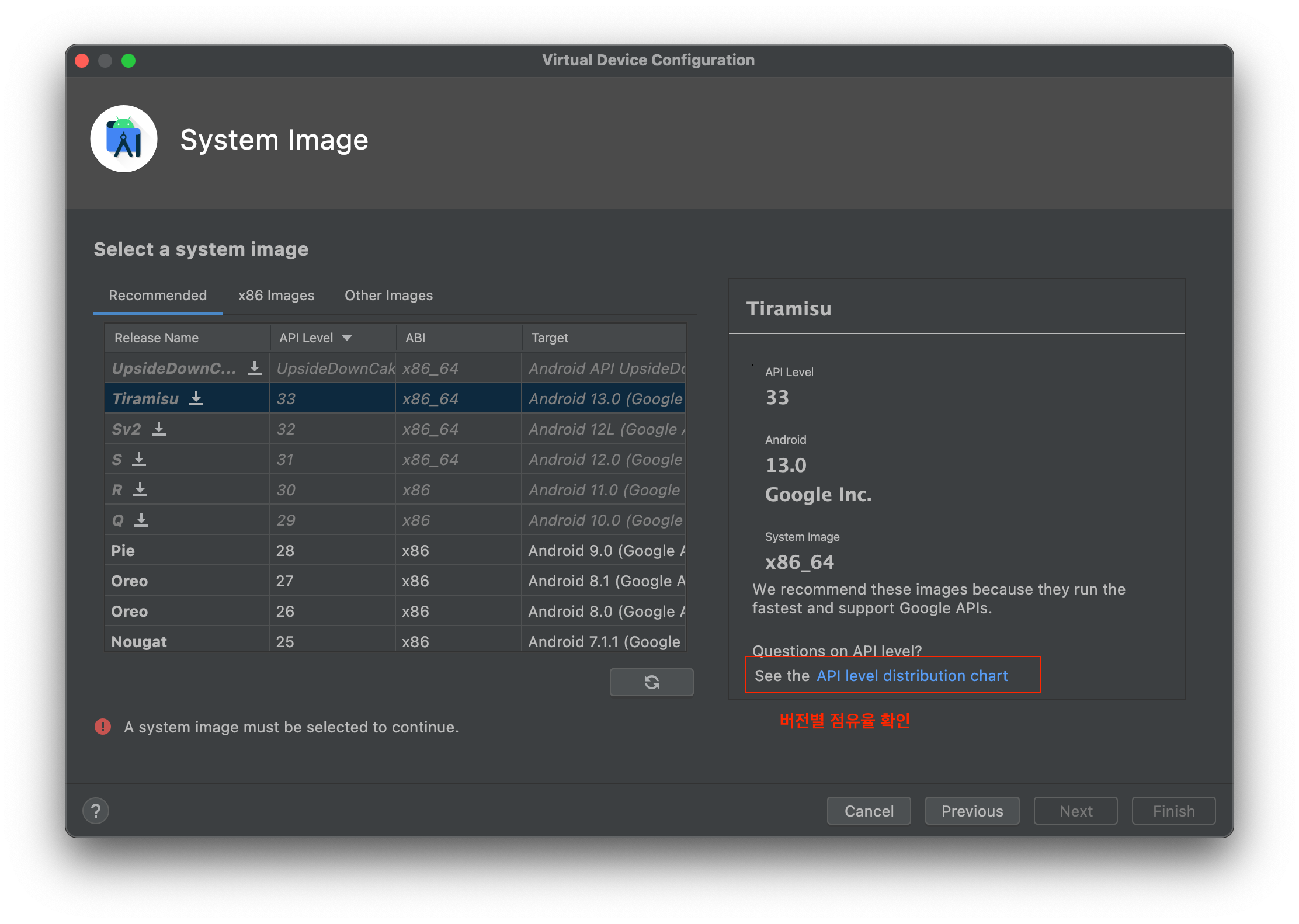Image resolution: width=1299 pixels, height=924 pixels.
Task: Go back with Previous button
Action: (972, 811)
